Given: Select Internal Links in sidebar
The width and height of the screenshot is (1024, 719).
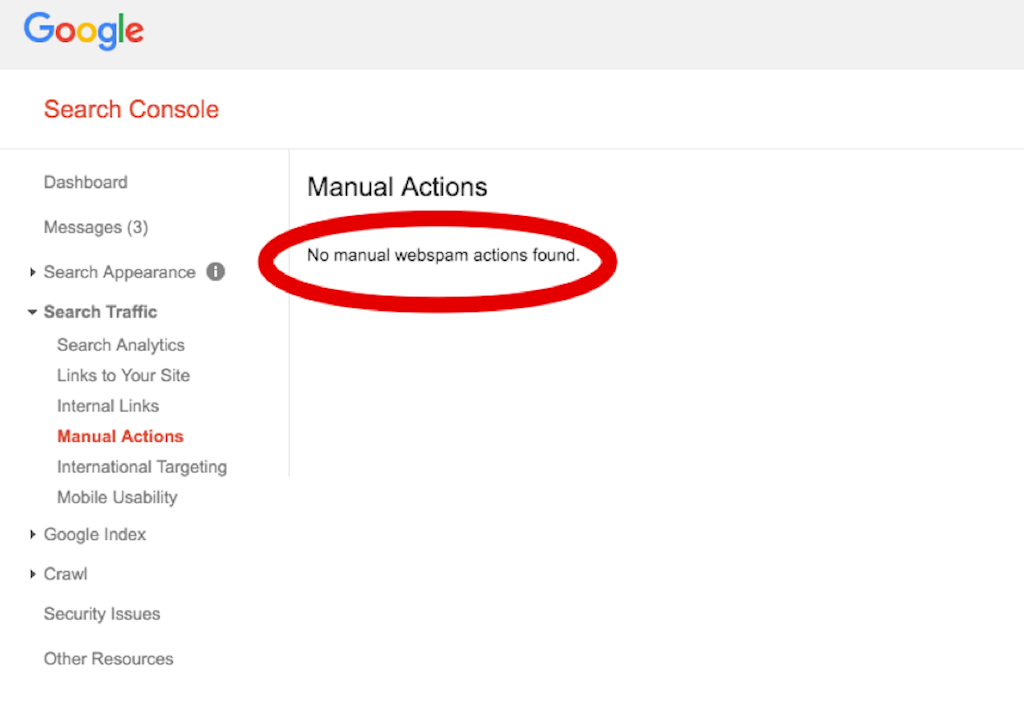Looking at the screenshot, I should (108, 406).
